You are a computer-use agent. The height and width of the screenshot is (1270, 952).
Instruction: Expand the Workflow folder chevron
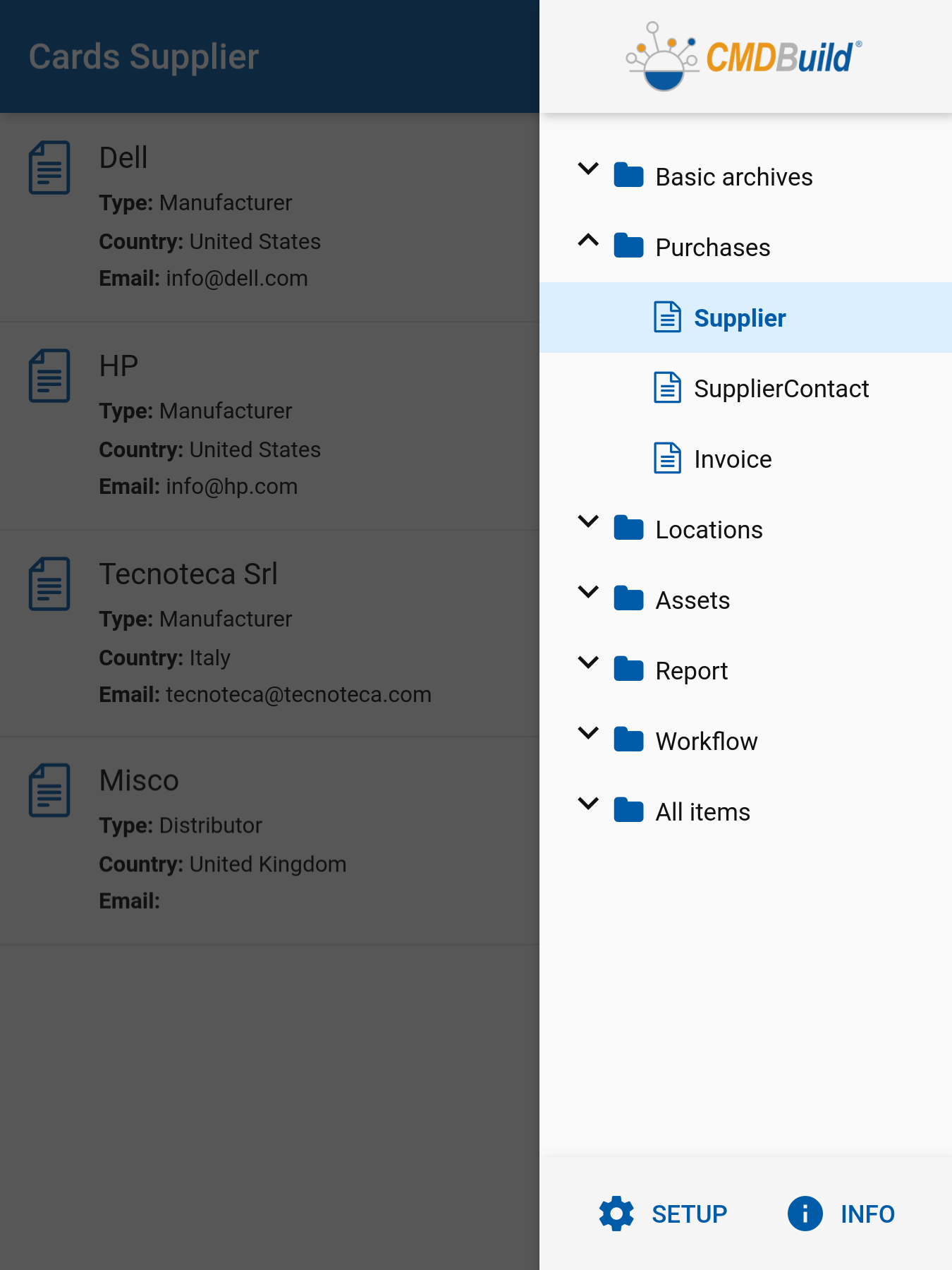click(588, 733)
